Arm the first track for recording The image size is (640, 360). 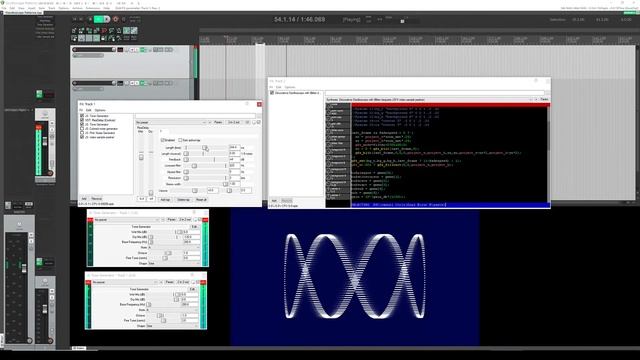point(75,50)
